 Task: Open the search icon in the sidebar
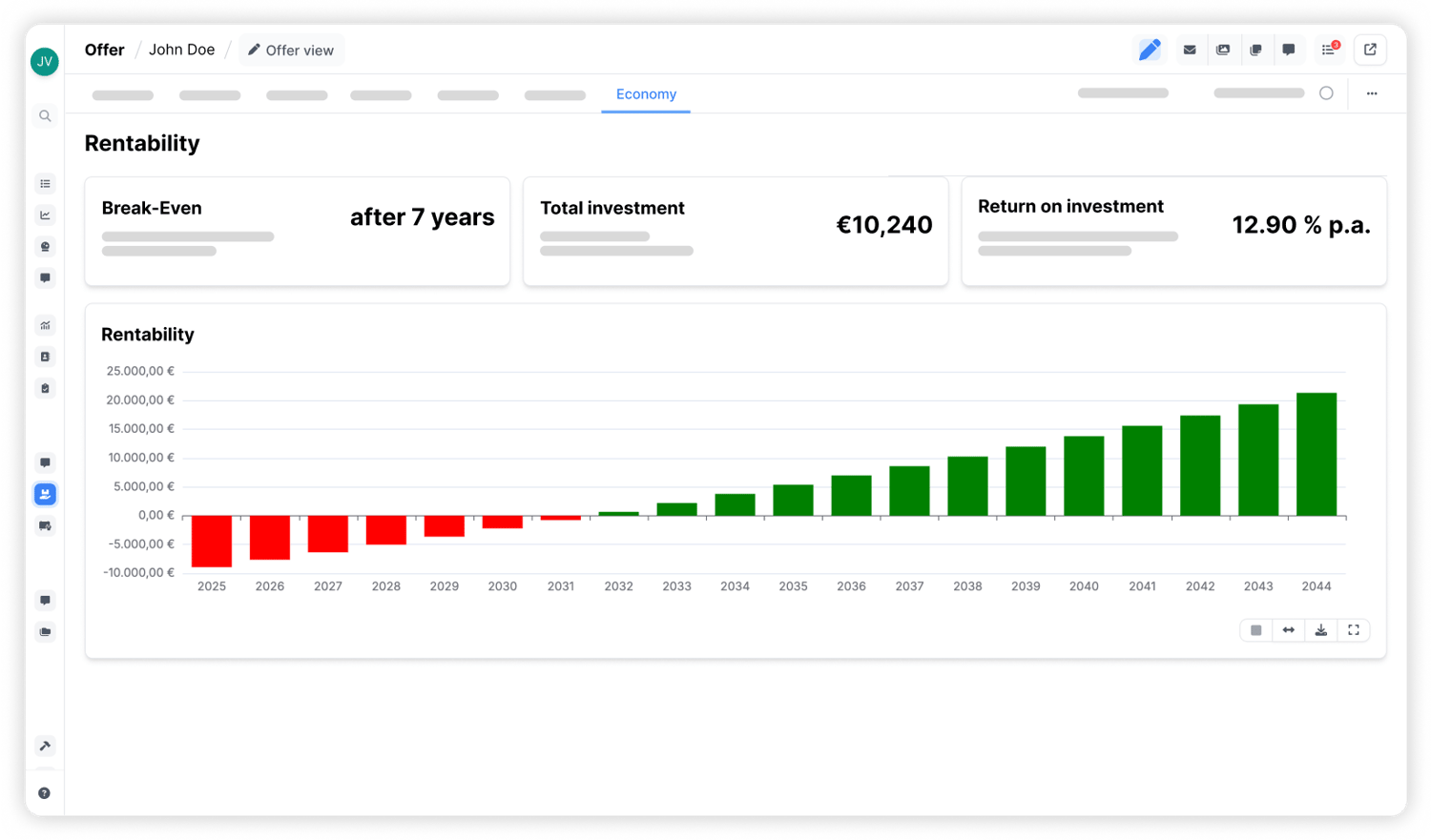tap(45, 116)
